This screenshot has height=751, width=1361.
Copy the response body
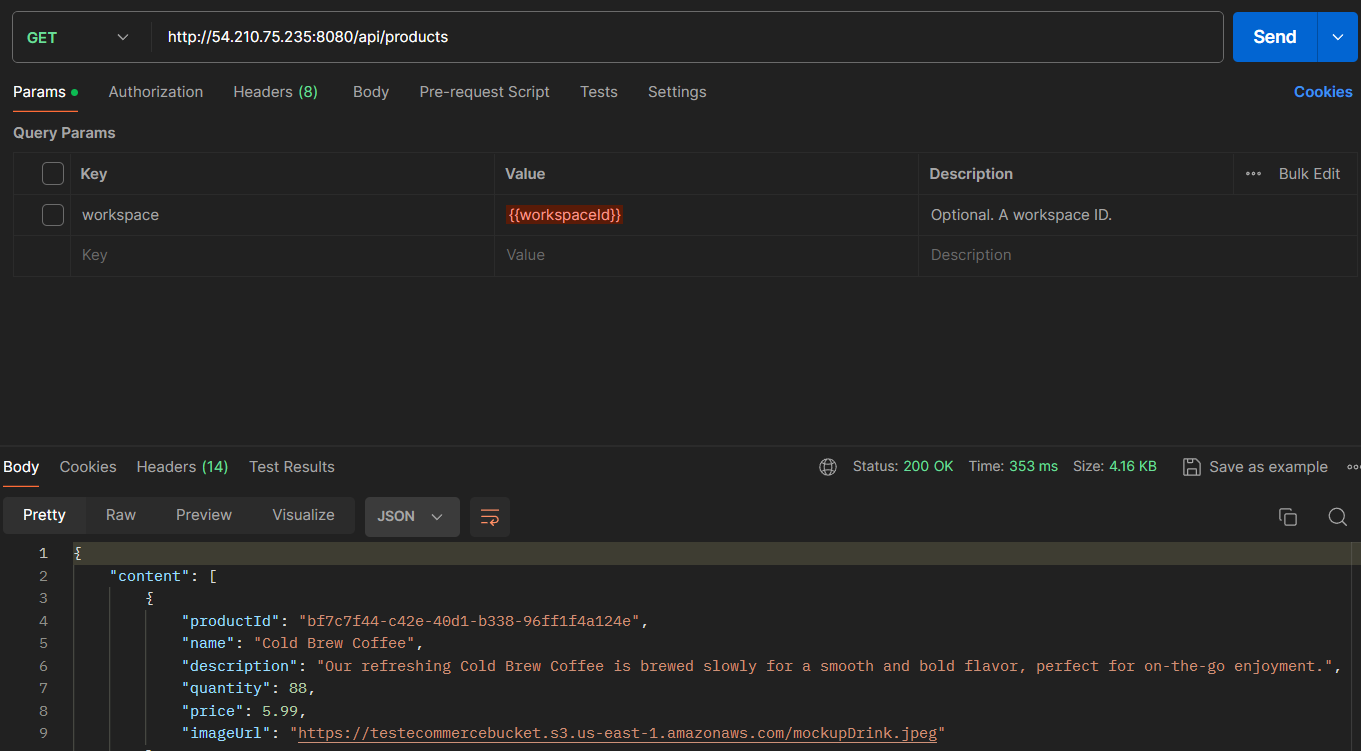coord(1288,517)
